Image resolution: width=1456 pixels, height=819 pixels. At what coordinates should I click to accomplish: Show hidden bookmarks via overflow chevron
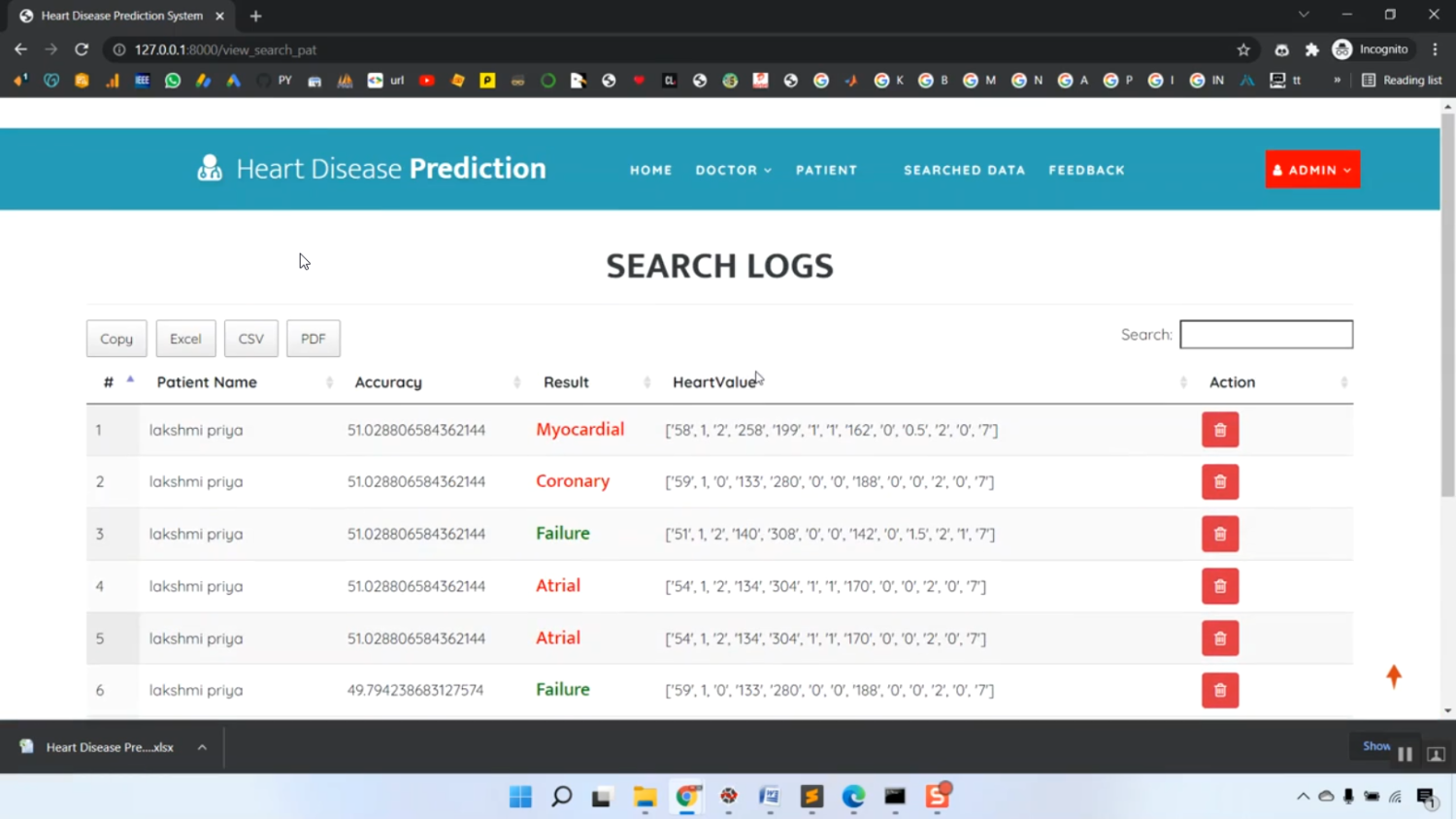click(1337, 81)
